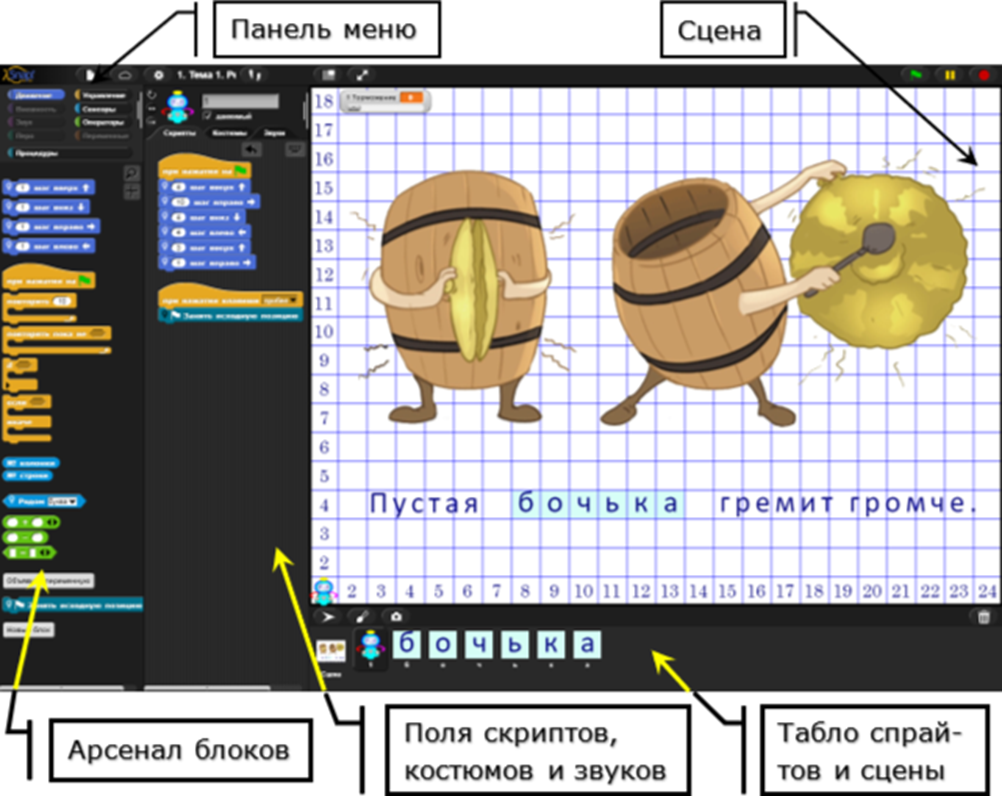Click the orange Торможение watcher value
Image resolution: width=1002 pixels, height=796 pixels.
(x=412, y=97)
